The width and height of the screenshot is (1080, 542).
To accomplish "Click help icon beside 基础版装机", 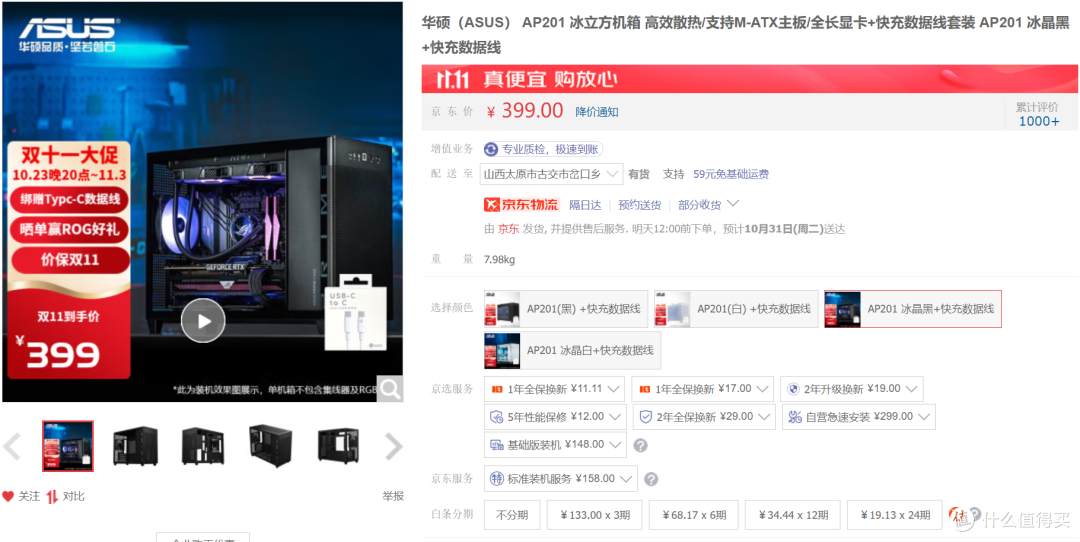I will click(x=641, y=445).
